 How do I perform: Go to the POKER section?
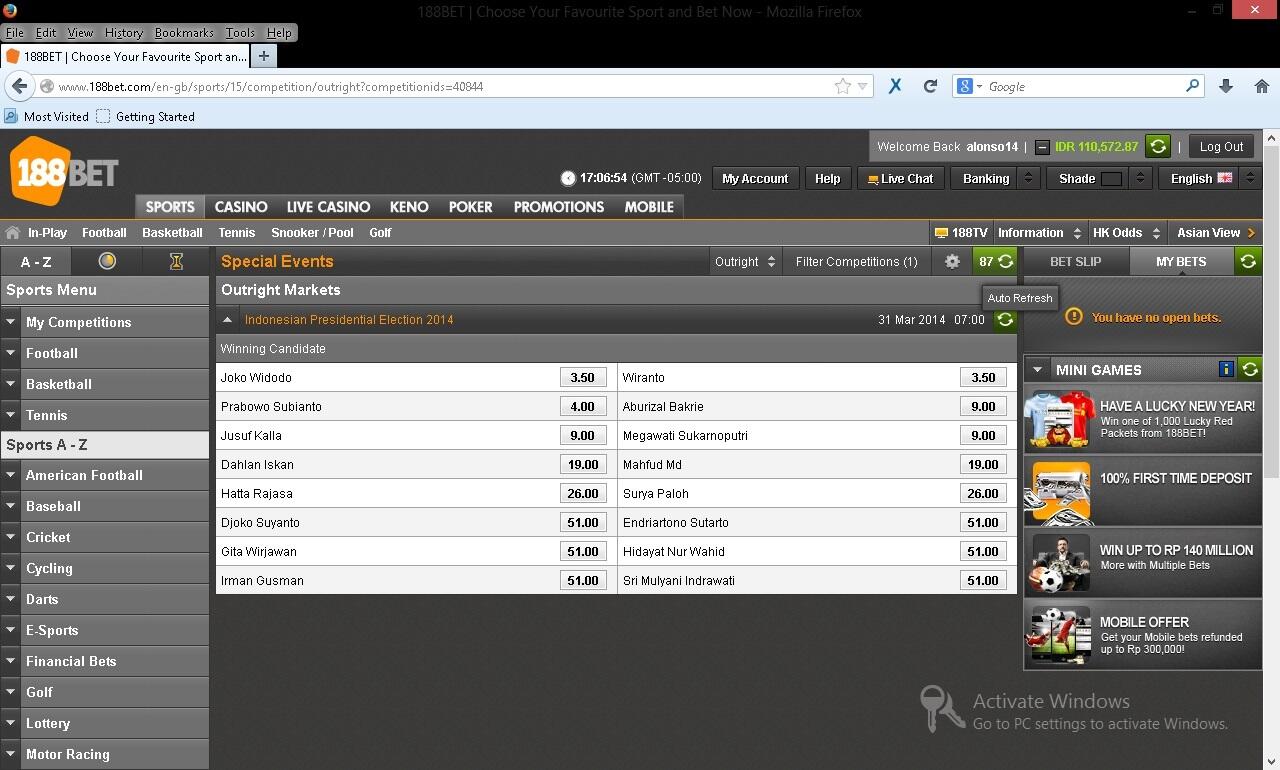pyautogui.click(x=470, y=207)
